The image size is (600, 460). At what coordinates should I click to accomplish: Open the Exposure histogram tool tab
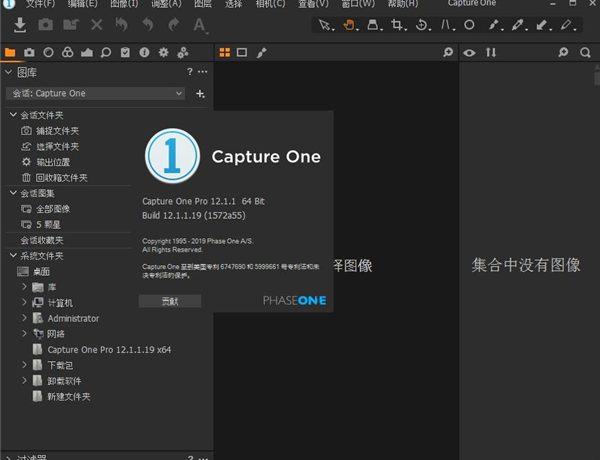click(x=87, y=52)
